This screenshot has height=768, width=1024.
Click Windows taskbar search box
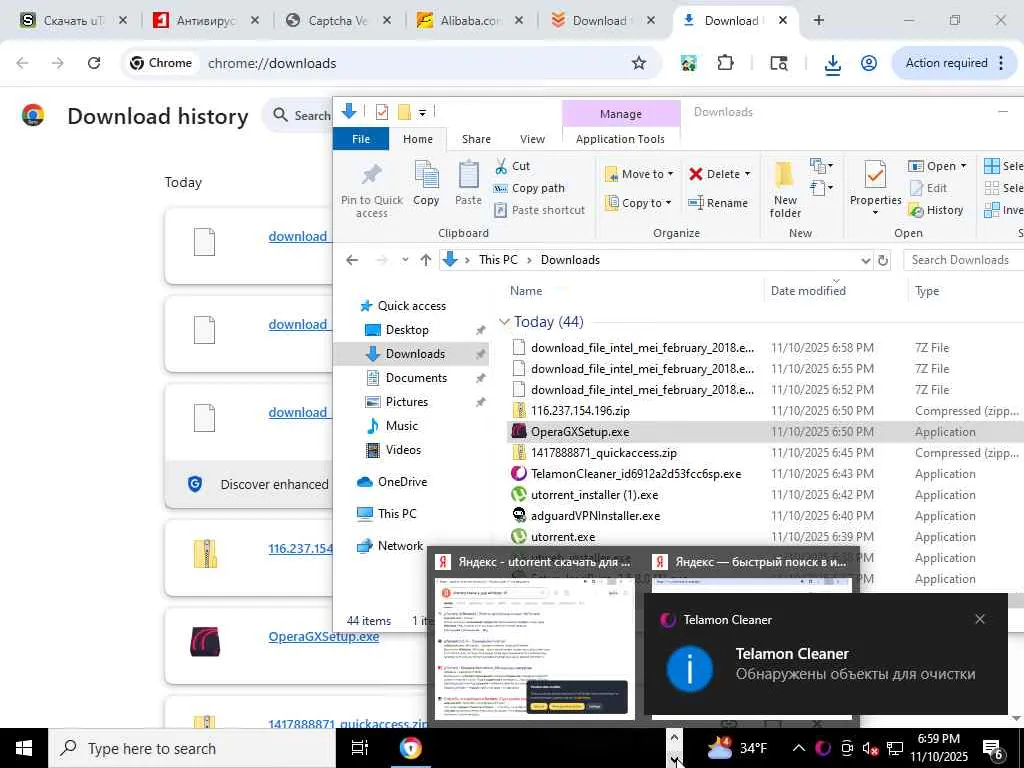click(192, 748)
